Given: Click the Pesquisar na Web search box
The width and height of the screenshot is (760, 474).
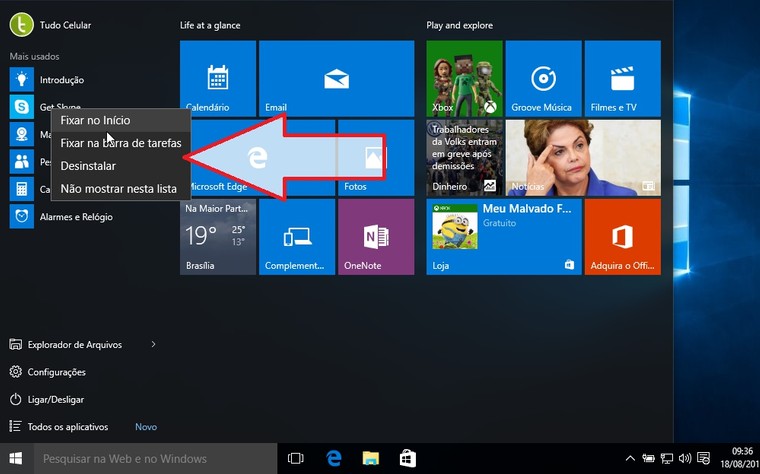Looking at the screenshot, I should [x=150, y=459].
